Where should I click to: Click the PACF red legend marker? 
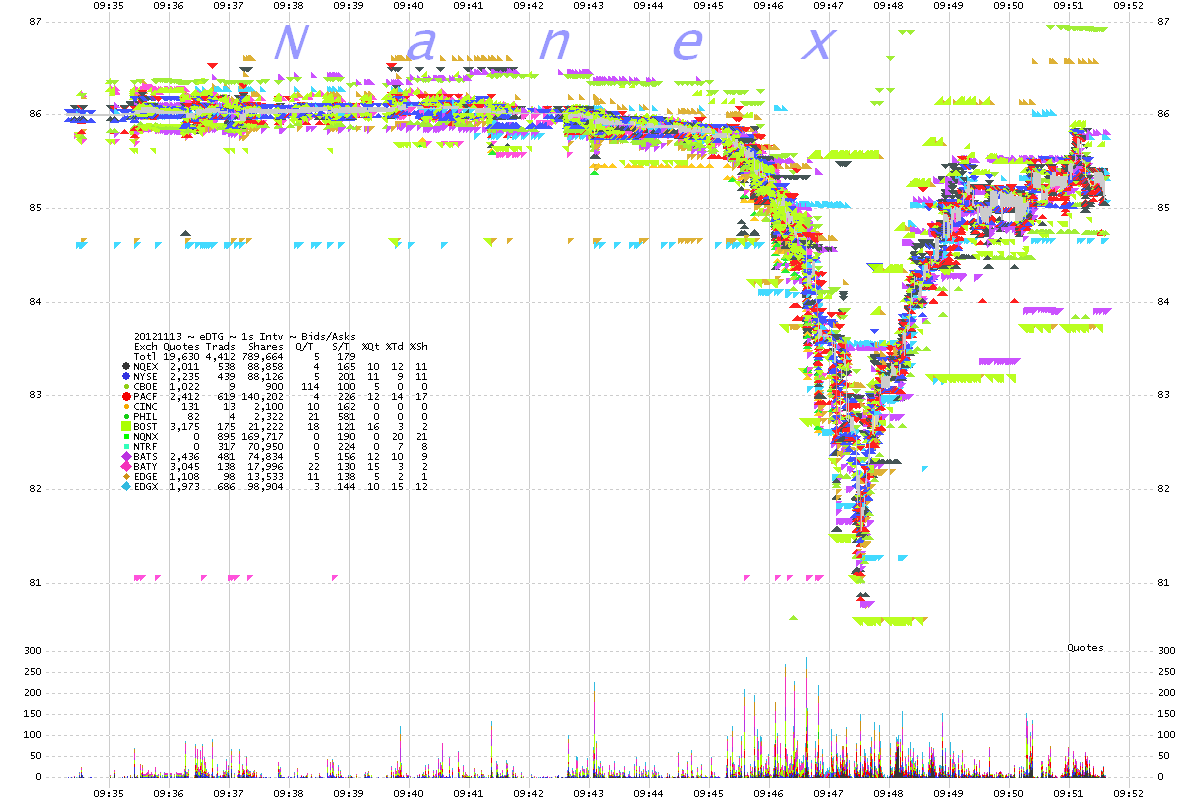coord(125,398)
